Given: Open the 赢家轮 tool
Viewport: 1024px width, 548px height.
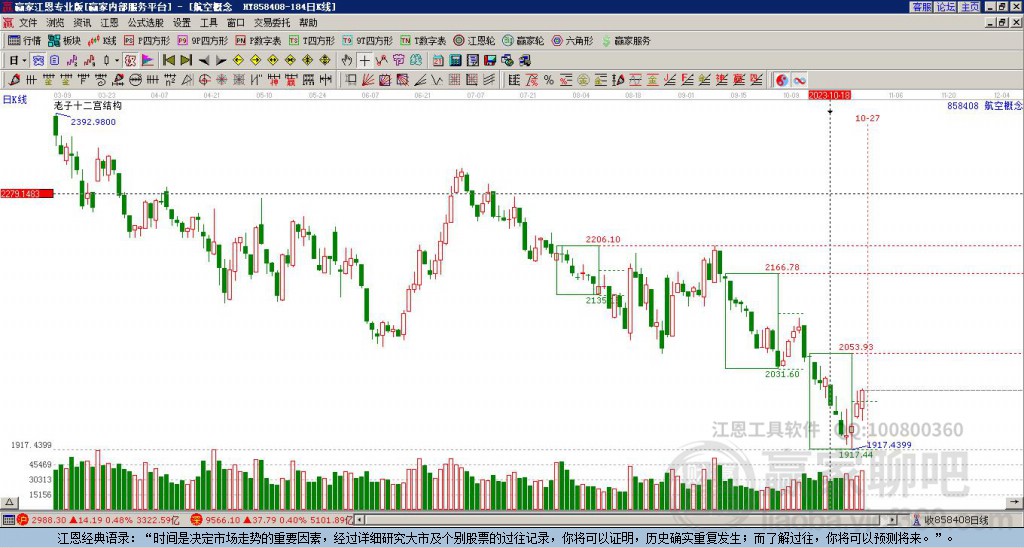Looking at the screenshot, I should [523, 40].
